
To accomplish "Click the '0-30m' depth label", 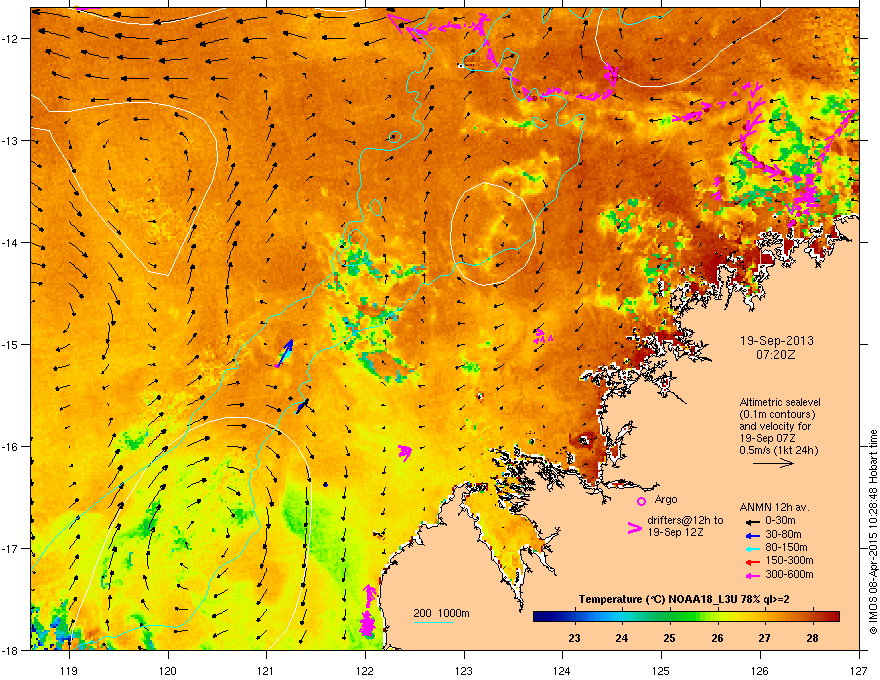I will click(780, 521).
